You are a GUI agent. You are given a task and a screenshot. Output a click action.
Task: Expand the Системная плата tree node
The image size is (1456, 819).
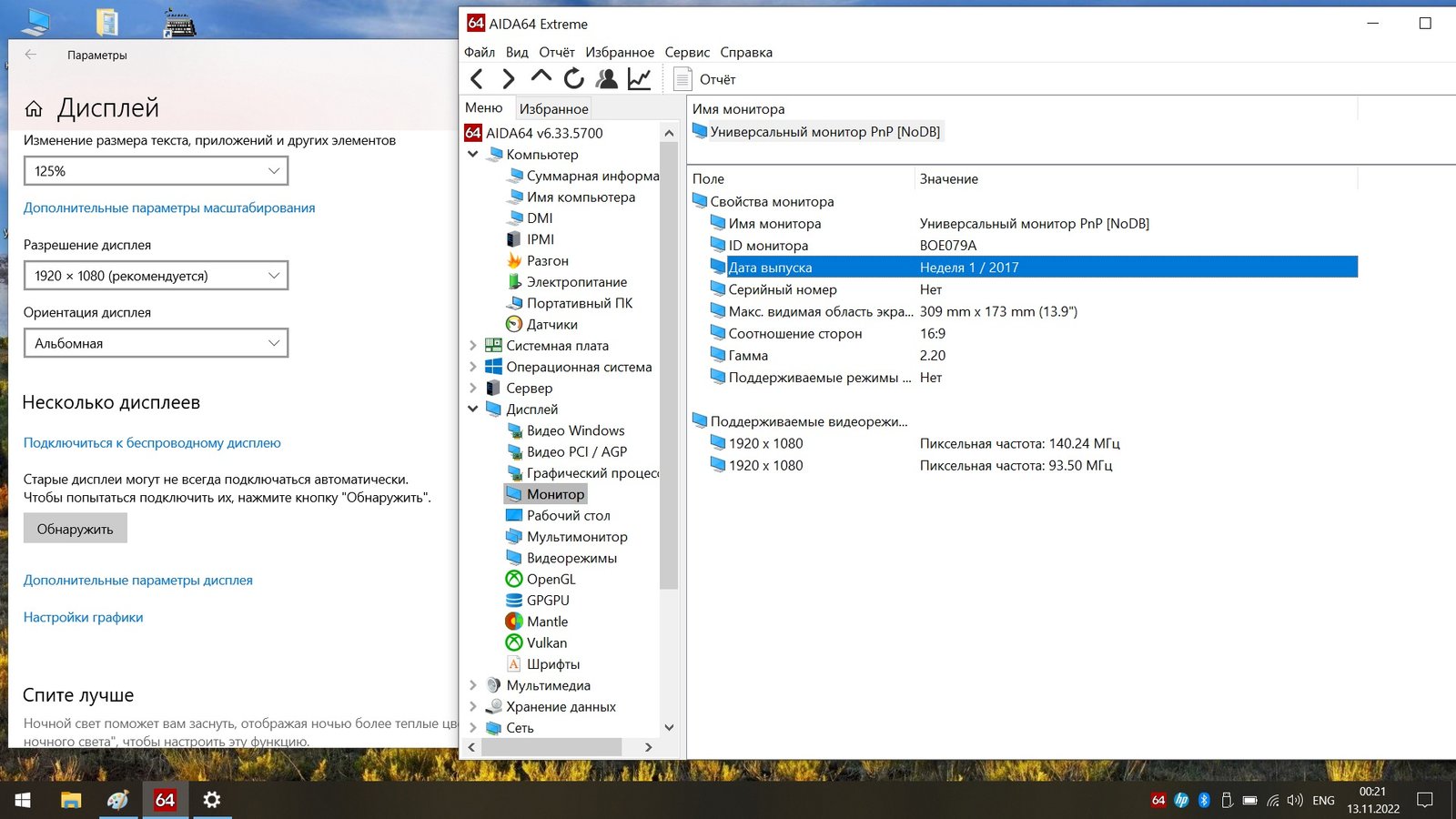(x=472, y=346)
